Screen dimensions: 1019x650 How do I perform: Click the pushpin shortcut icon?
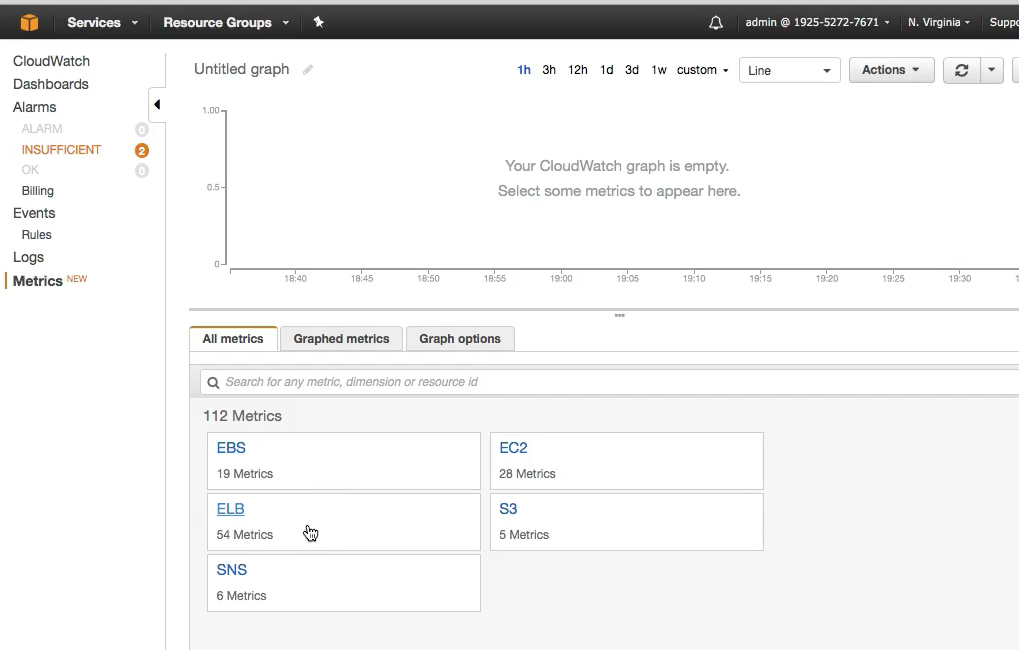point(318,22)
